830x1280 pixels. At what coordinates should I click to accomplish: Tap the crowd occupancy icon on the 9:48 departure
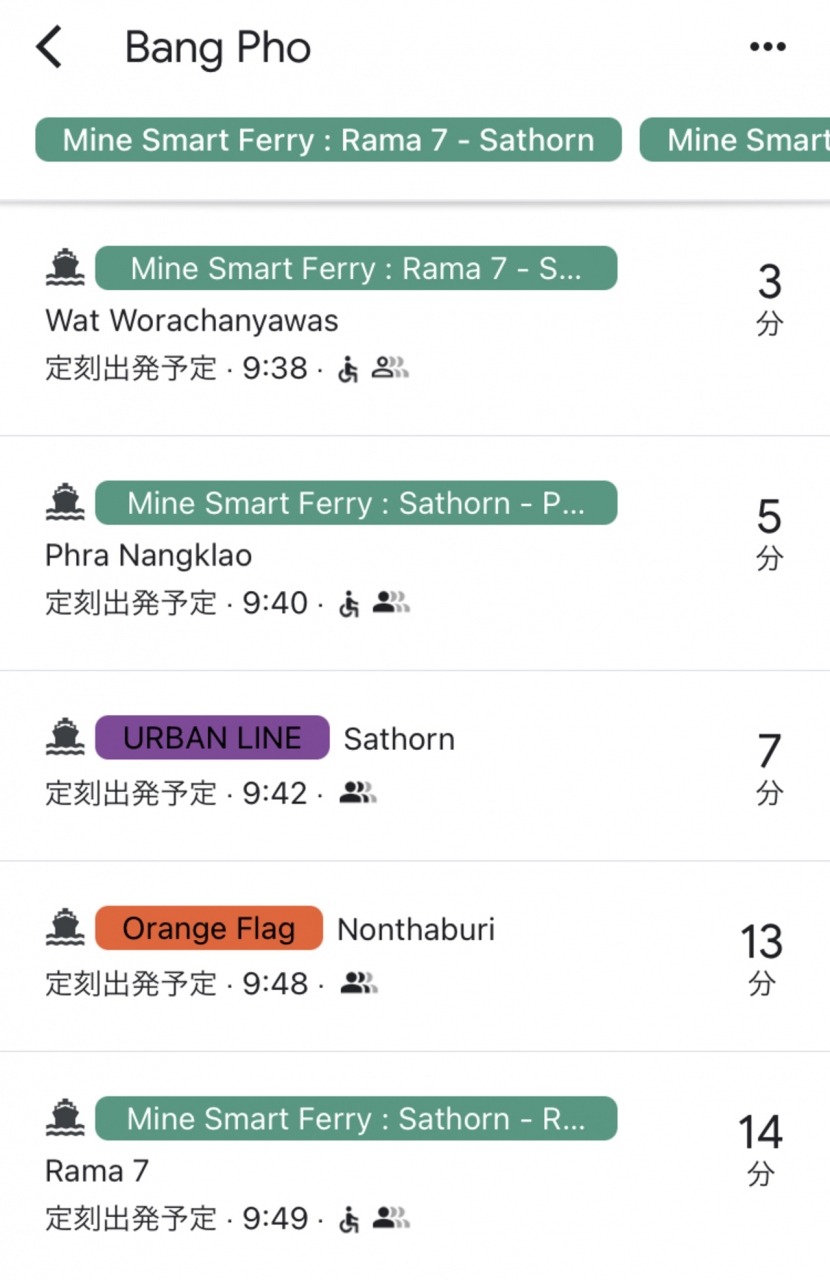coord(358,984)
